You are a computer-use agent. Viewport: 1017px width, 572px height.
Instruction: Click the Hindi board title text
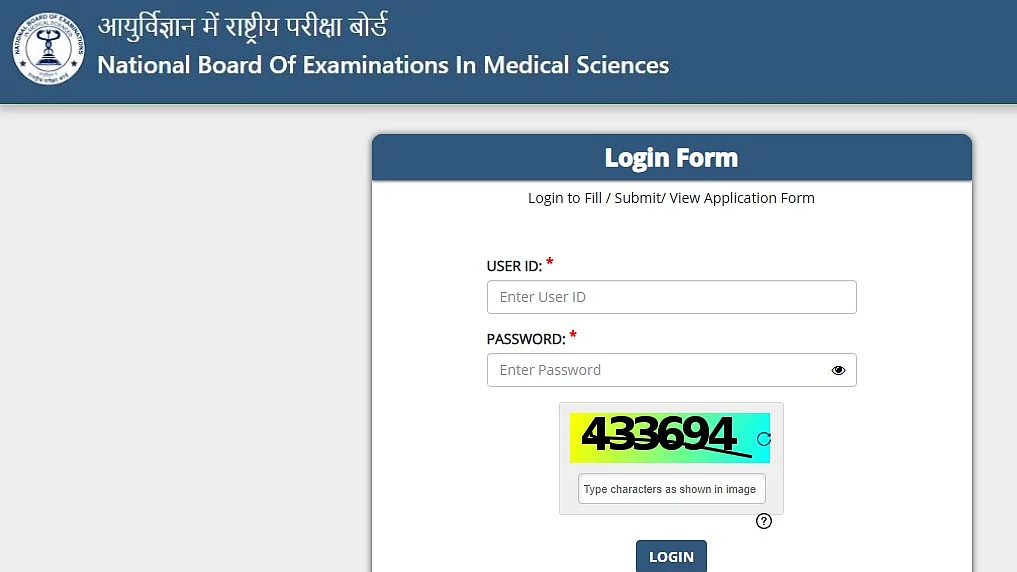click(x=243, y=27)
